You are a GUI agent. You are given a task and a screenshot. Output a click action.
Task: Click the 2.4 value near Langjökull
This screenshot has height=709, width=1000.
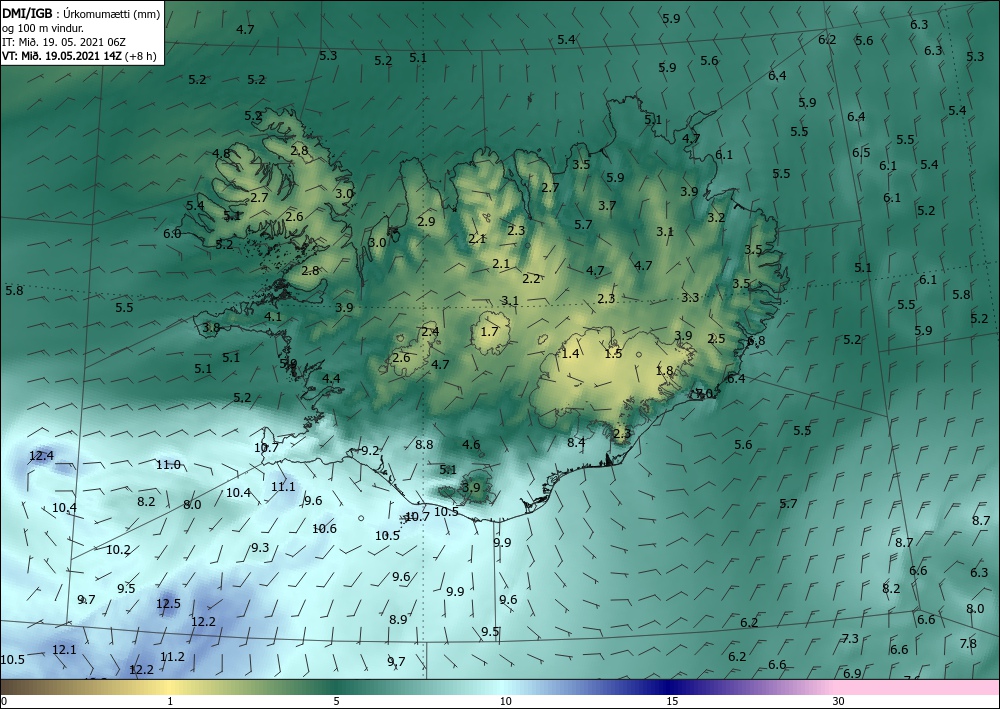pos(430,331)
